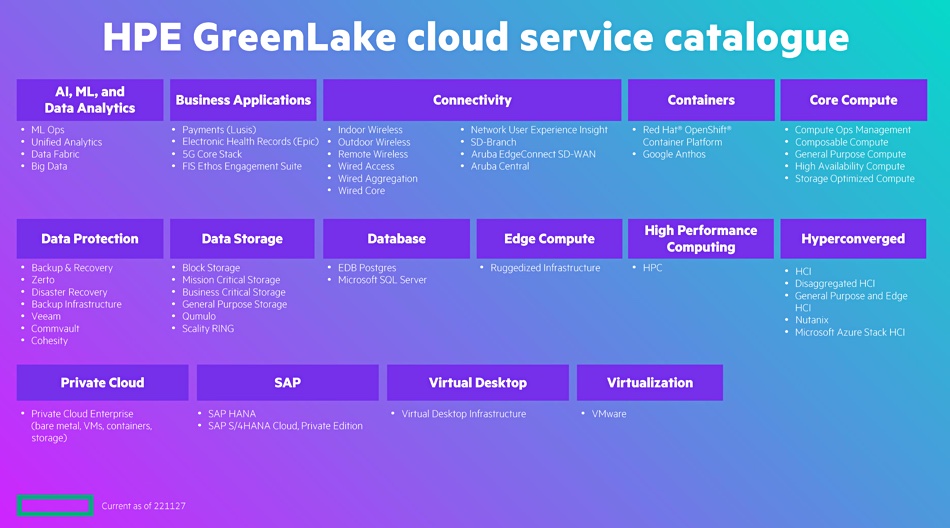
Task: Click the Virtual Desktop category box
Action: pyautogui.click(x=478, y=383)
